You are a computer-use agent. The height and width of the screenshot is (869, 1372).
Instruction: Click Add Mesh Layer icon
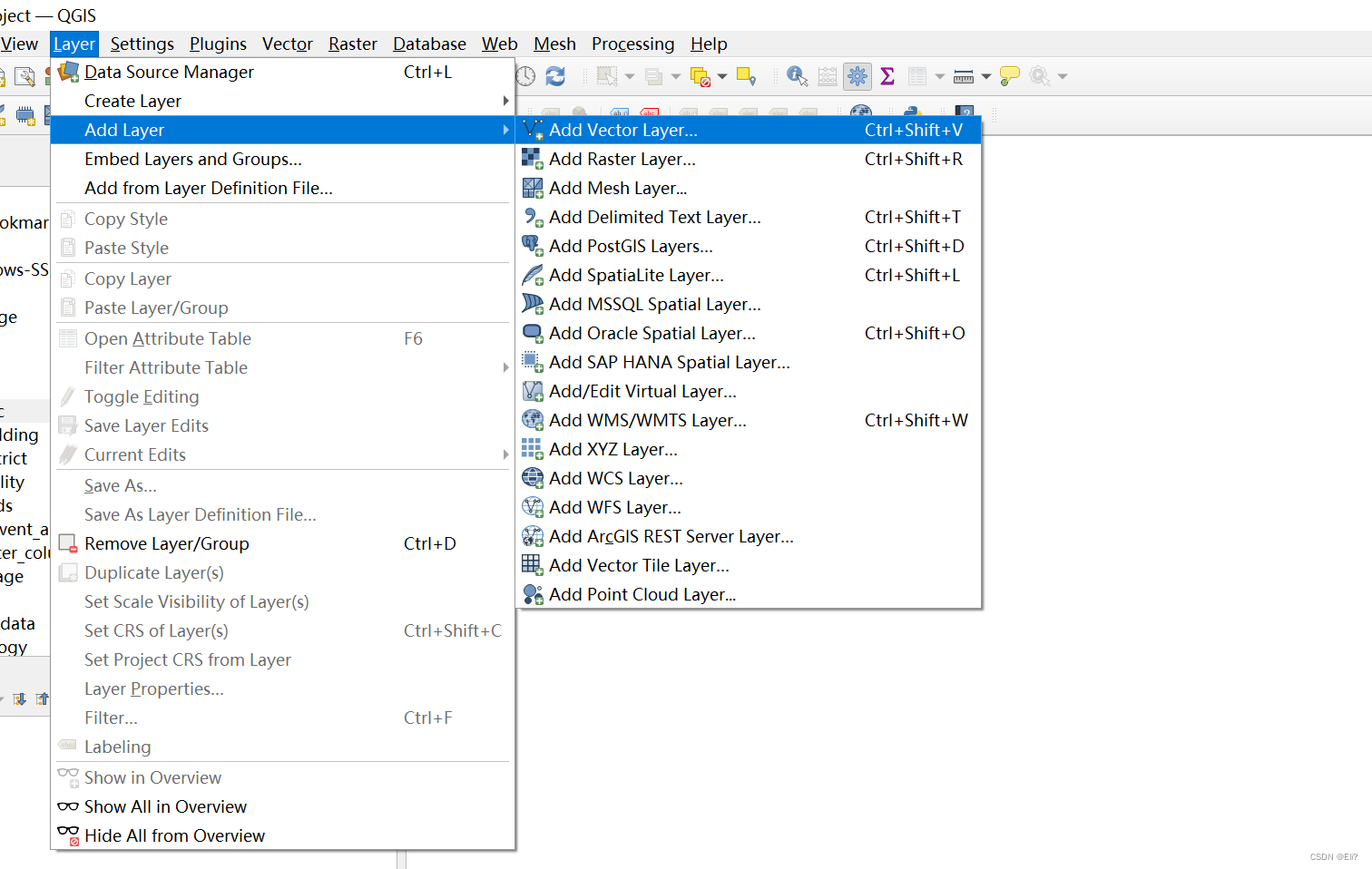pos(533,188)
